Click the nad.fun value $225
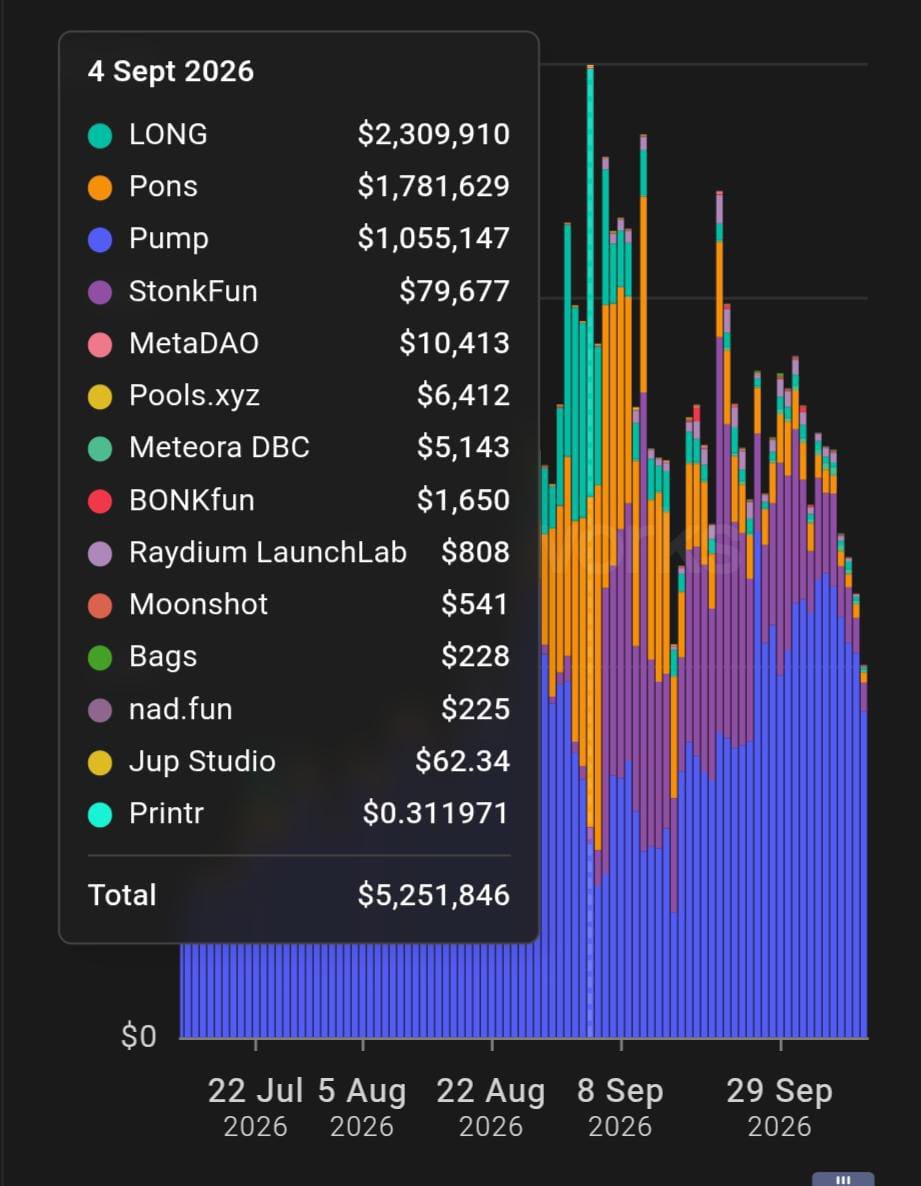The height and width of the screenshot is (1186, 921). coord(476,709)
